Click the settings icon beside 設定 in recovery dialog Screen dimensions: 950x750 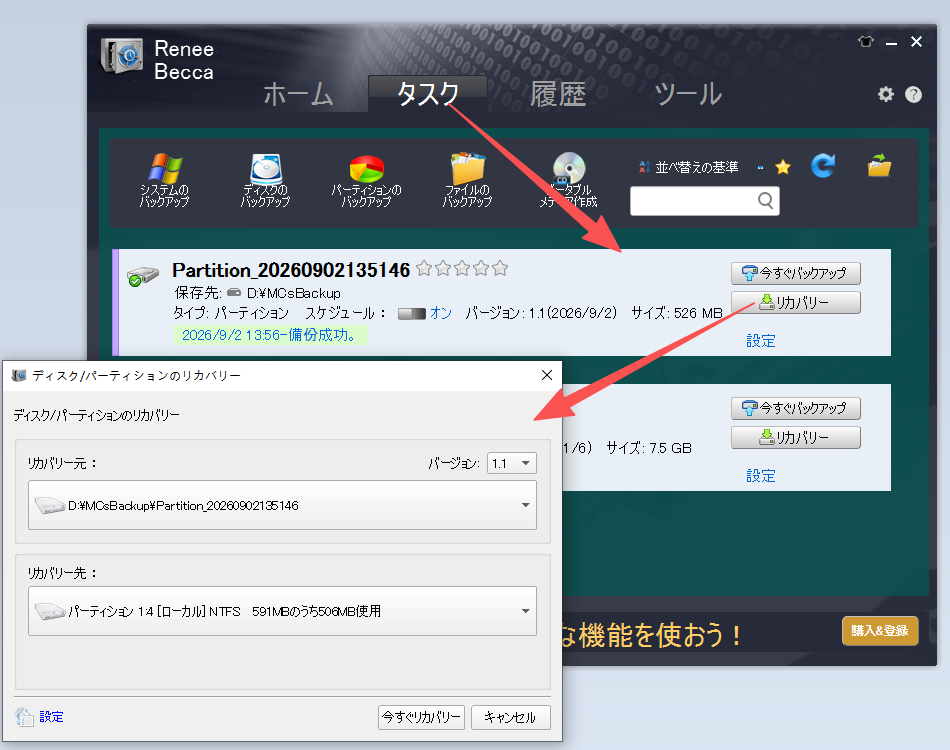pos(24,717)
